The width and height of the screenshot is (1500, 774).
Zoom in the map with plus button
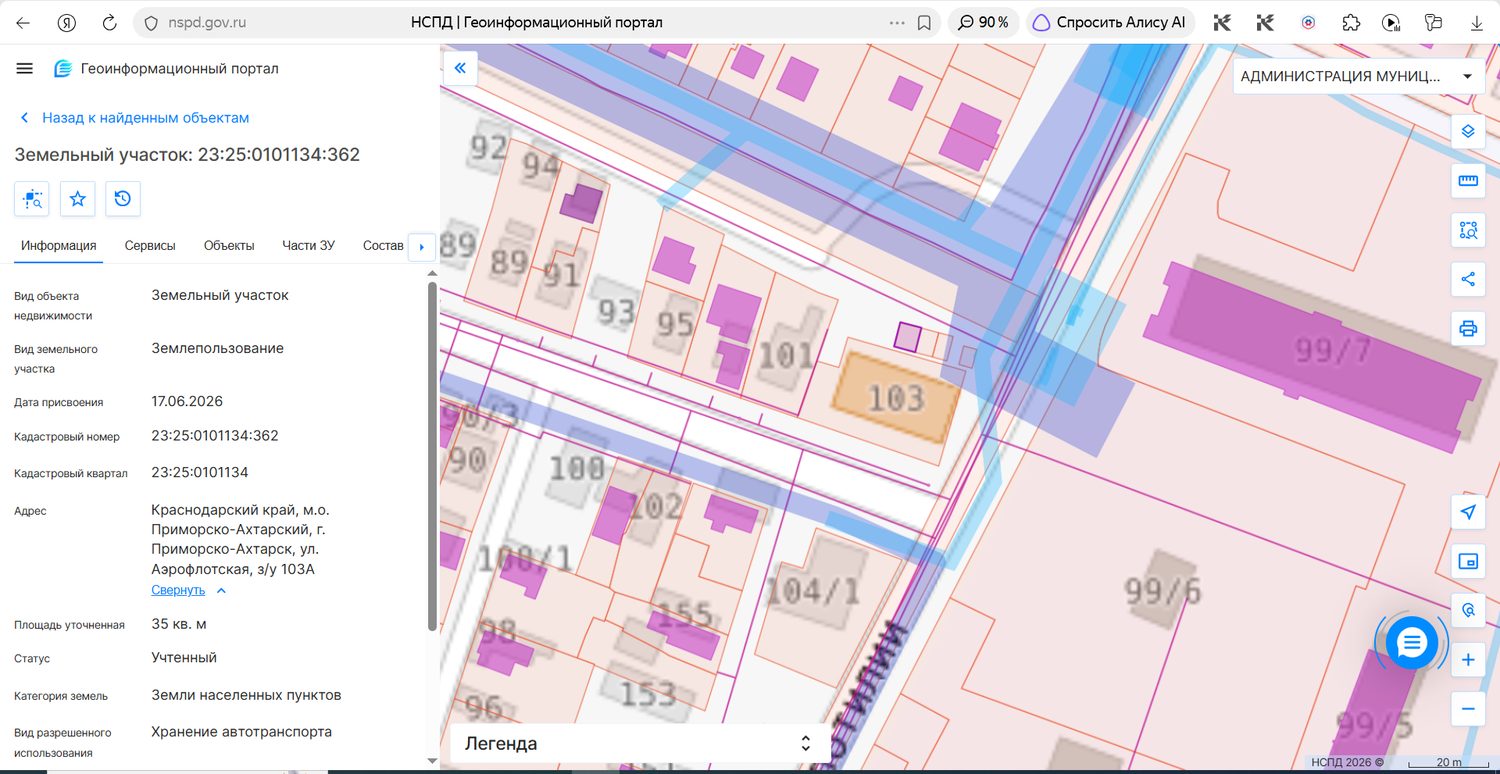pyautogui.click(x=1468, y=660)
